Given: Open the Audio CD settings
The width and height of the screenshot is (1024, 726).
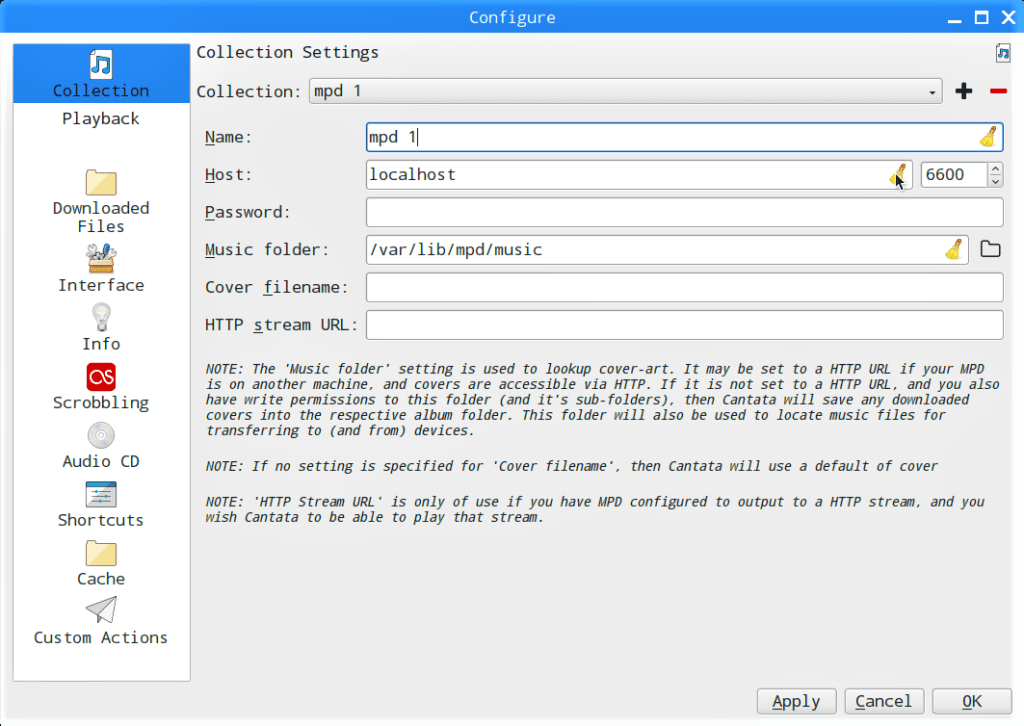Looking at the screenshot, I should click(101, 444).
